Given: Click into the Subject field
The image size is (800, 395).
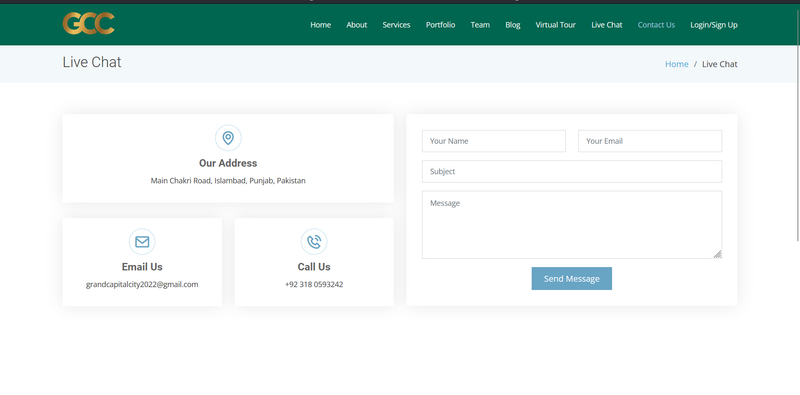Looking at the screenshot, I should [x=572, y=171].
